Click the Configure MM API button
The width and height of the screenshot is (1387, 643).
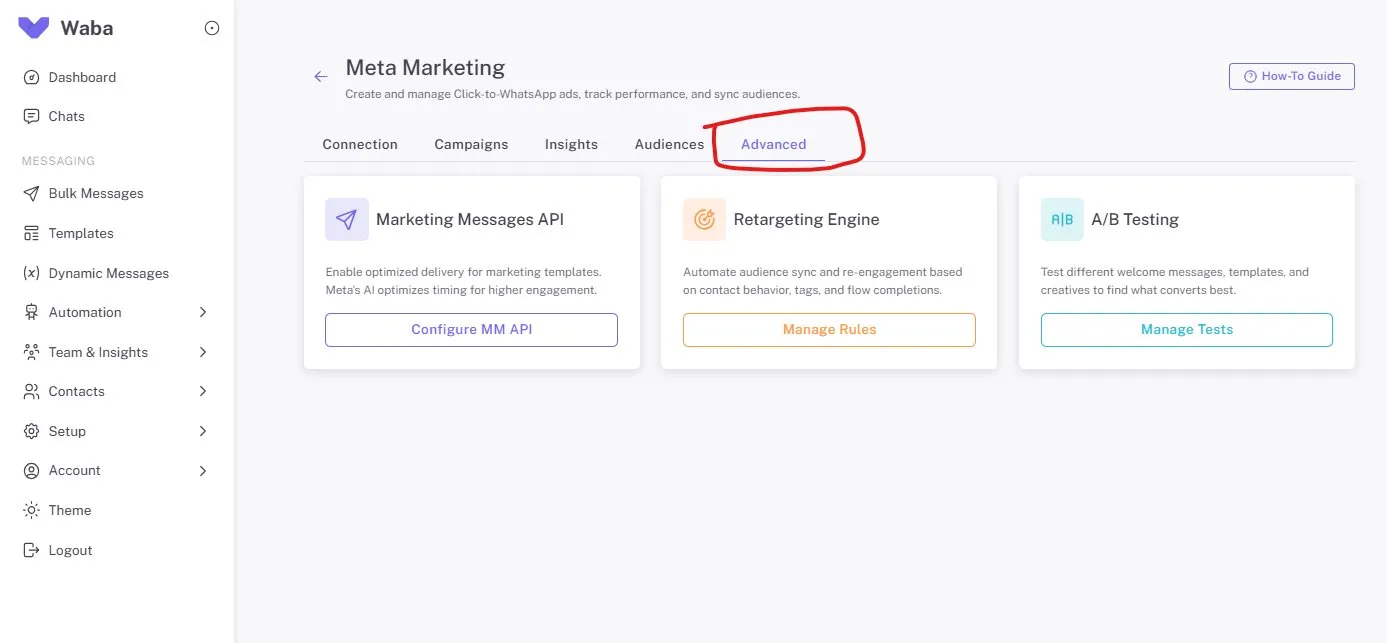coord(471,330)
